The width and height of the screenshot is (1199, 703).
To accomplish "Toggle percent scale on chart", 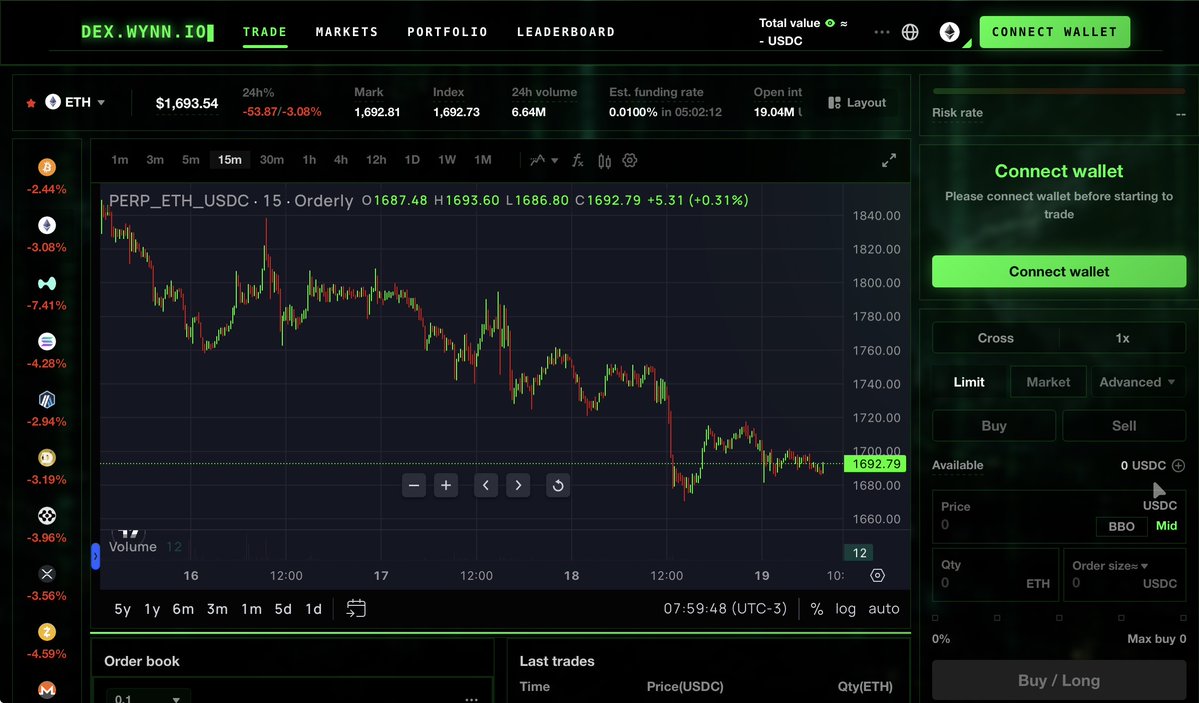I will point(817,609).
